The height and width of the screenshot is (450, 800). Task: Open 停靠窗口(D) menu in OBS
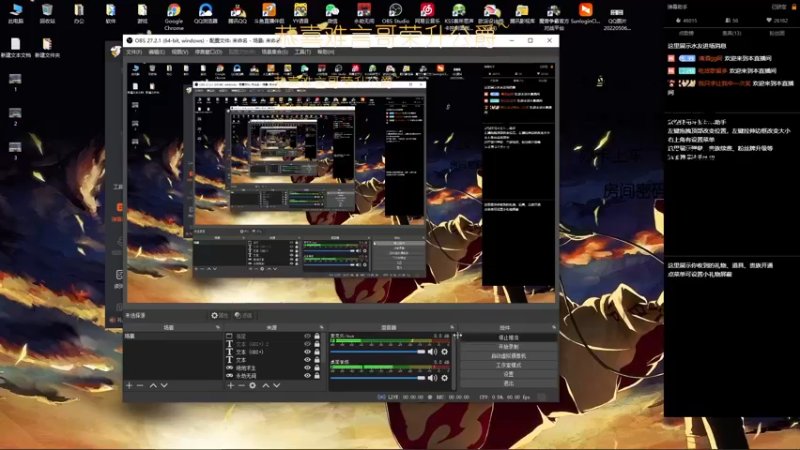208,52
